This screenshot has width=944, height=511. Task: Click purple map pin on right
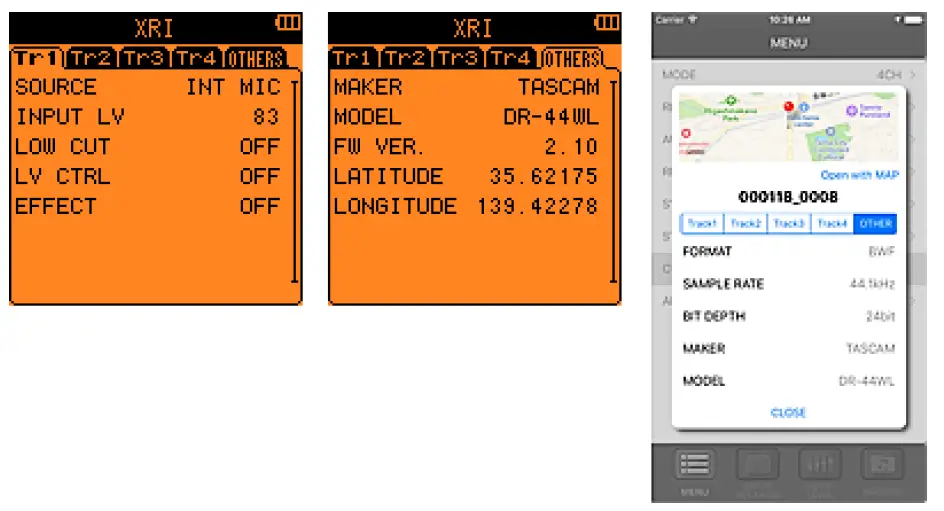point(851,110)
